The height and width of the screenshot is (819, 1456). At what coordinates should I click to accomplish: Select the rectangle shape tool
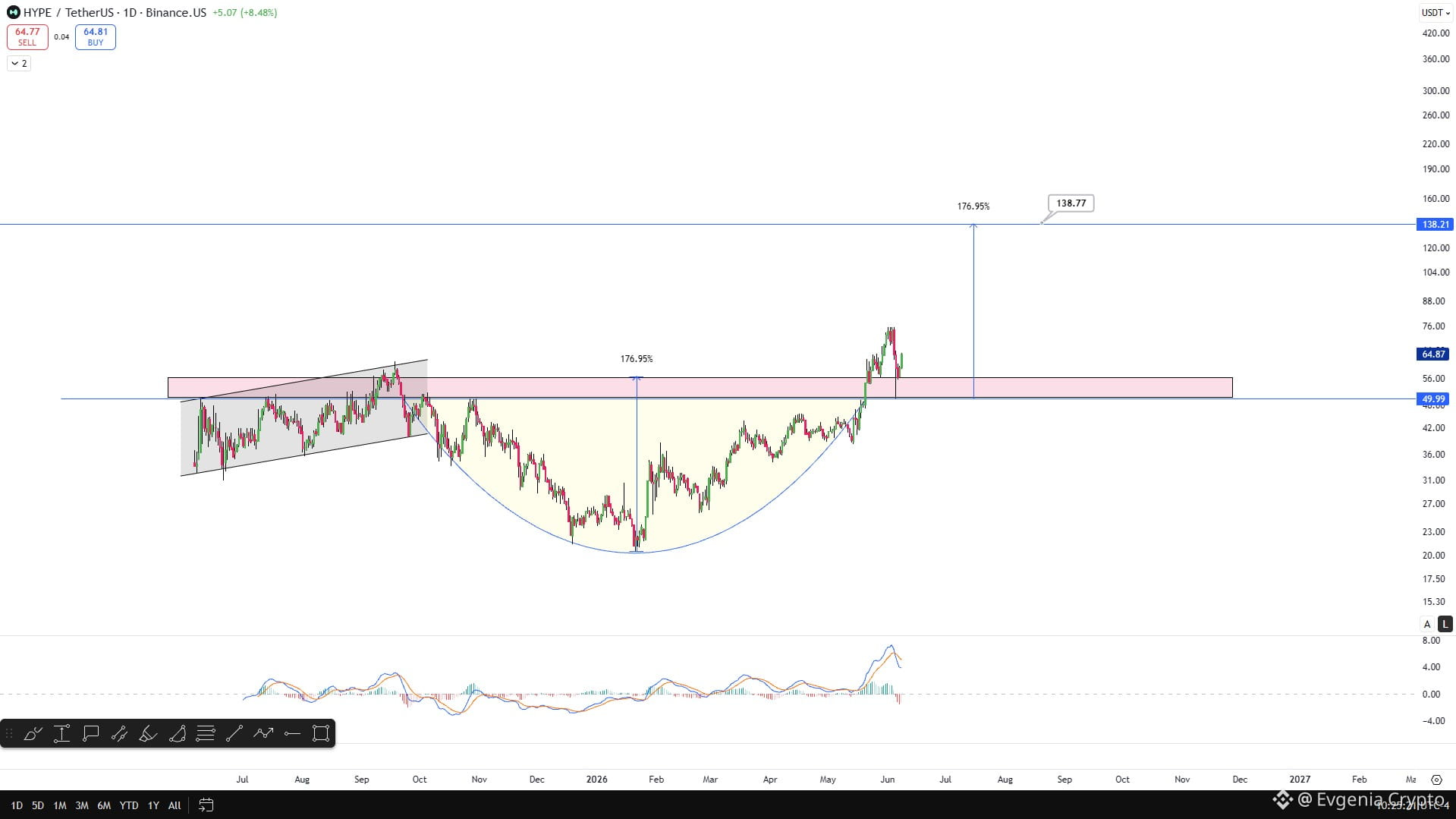coord(321,733)
